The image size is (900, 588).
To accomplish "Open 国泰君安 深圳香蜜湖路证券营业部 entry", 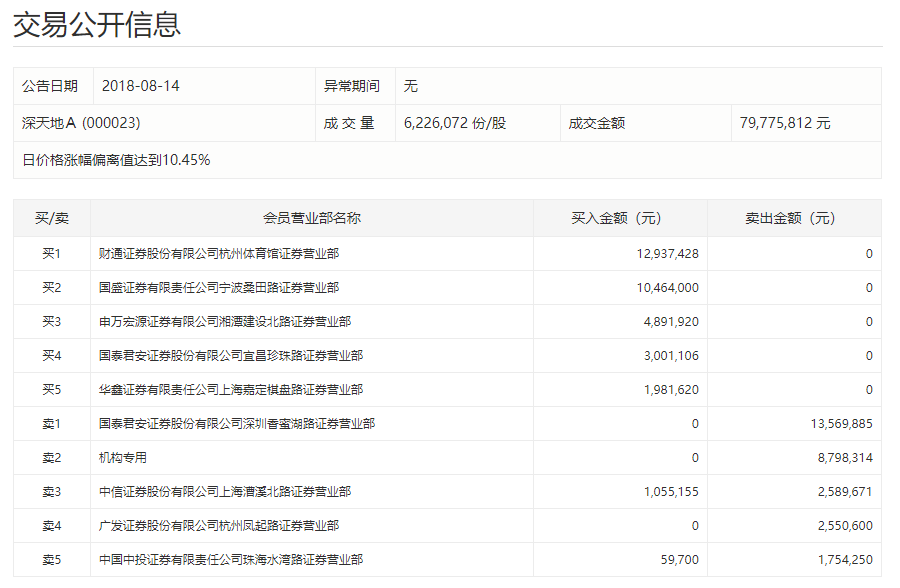I will tap(237, 424).
